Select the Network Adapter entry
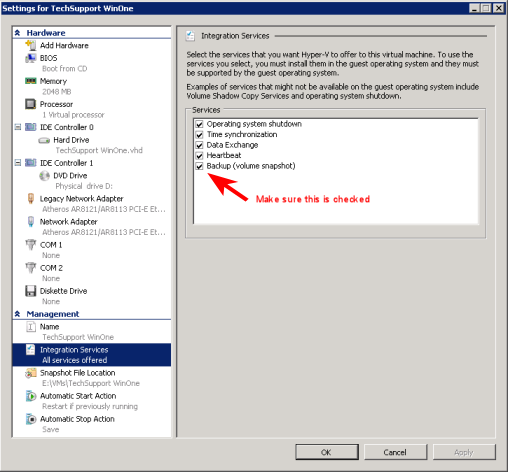Screen dimensions: 508x472 tap(69, 222)
